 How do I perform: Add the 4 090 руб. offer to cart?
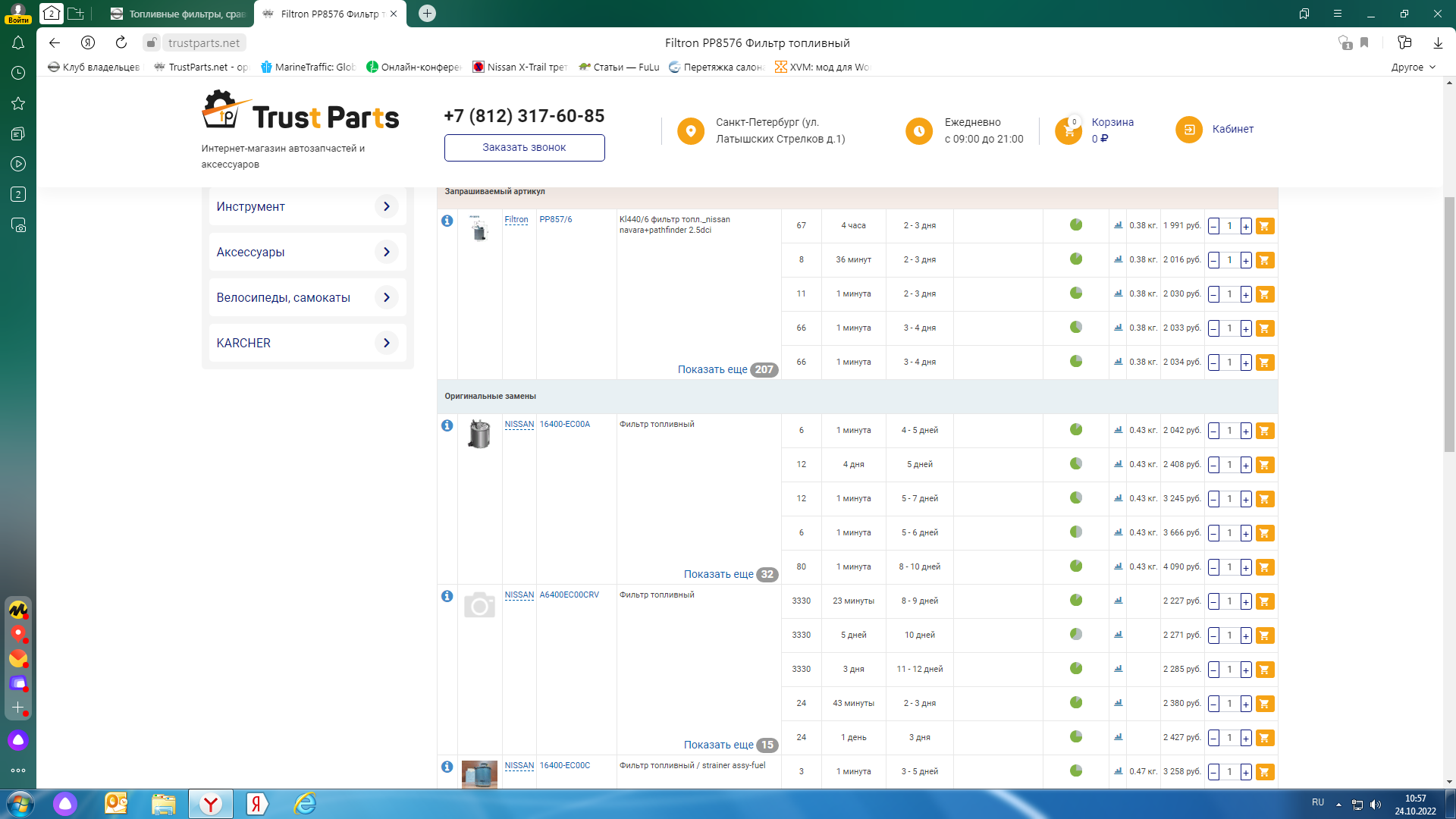(1264, 567)
